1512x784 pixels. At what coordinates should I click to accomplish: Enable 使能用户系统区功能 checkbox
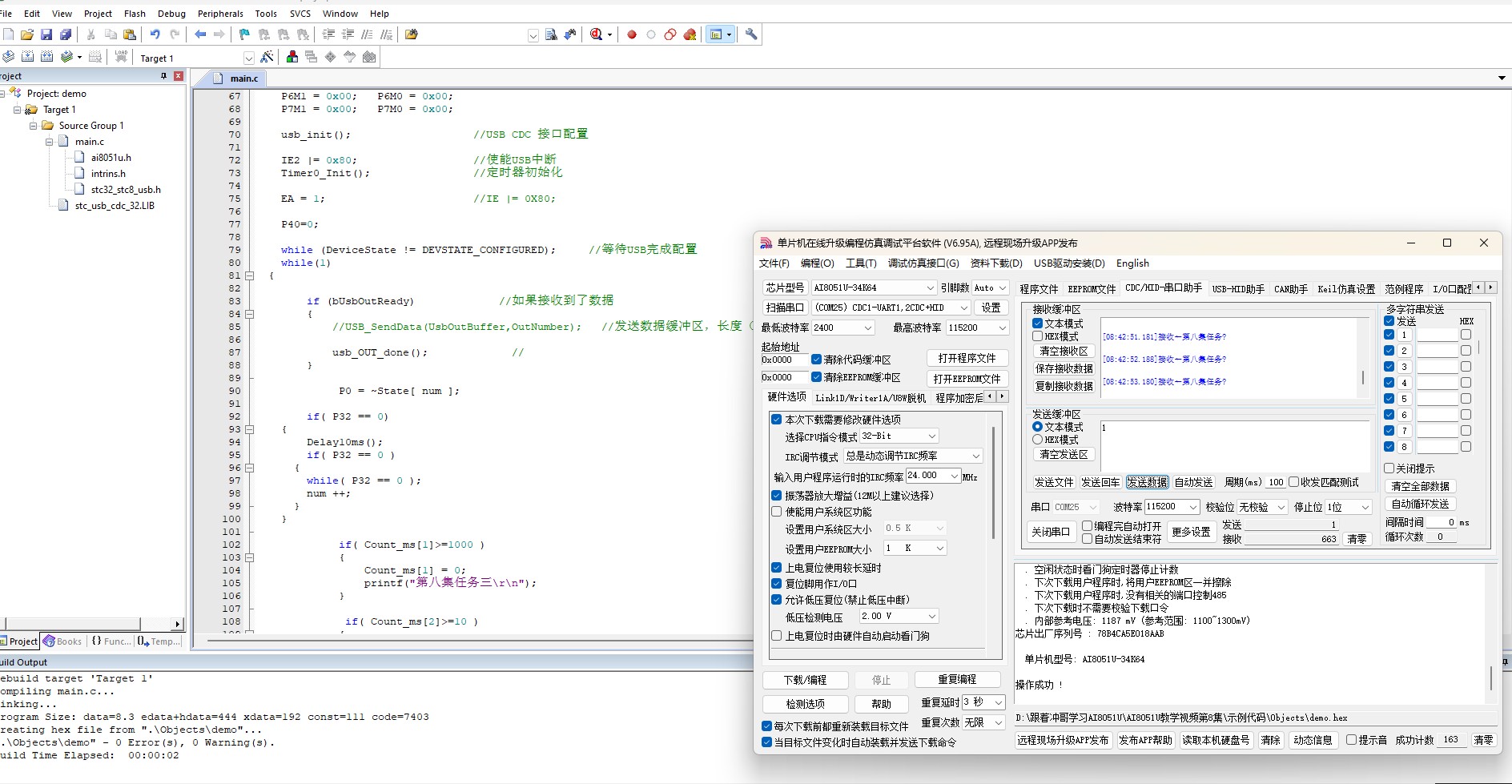tap(776, 512)
